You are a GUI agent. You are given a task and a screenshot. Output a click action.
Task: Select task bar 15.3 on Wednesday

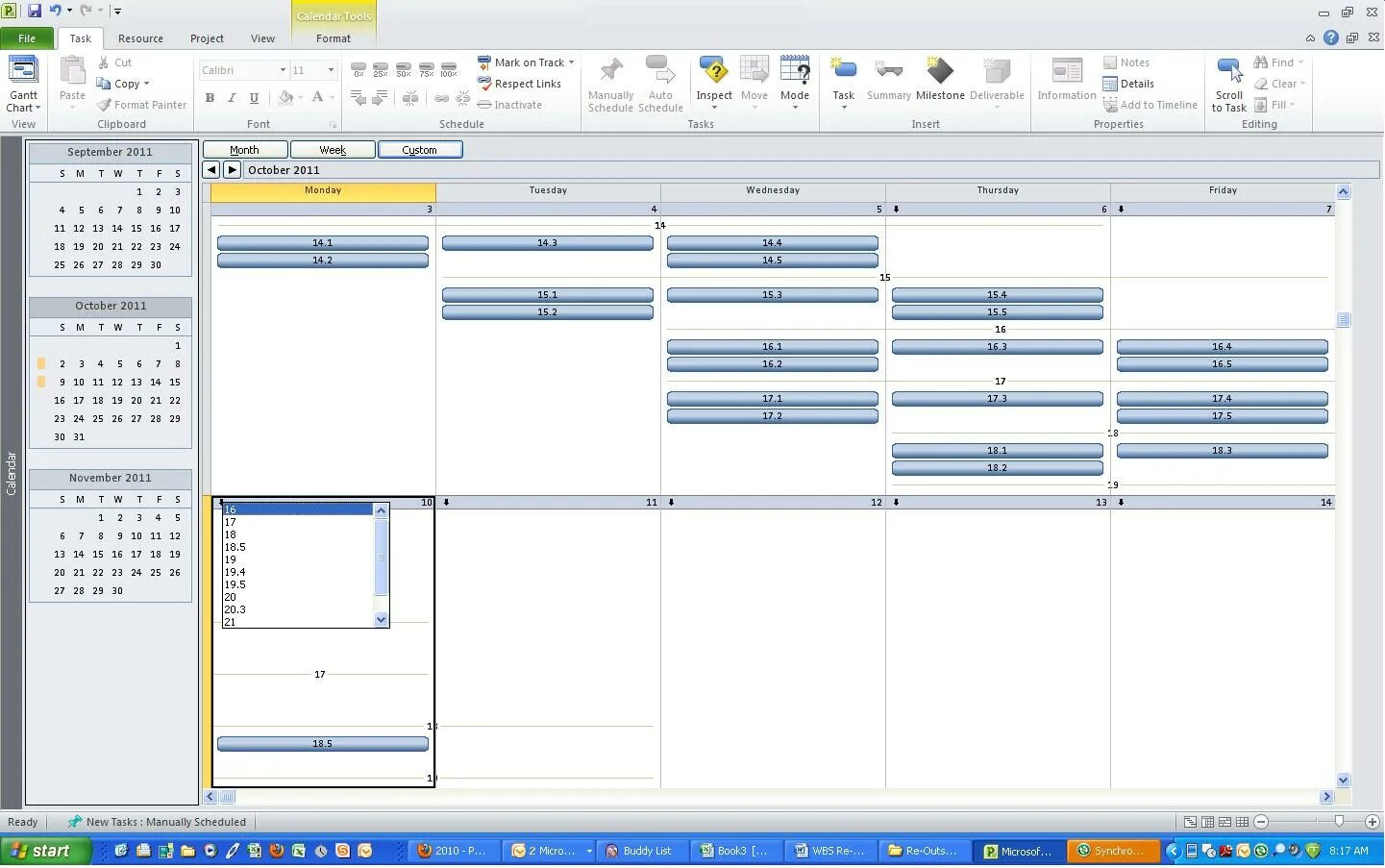tap(773, 295)
